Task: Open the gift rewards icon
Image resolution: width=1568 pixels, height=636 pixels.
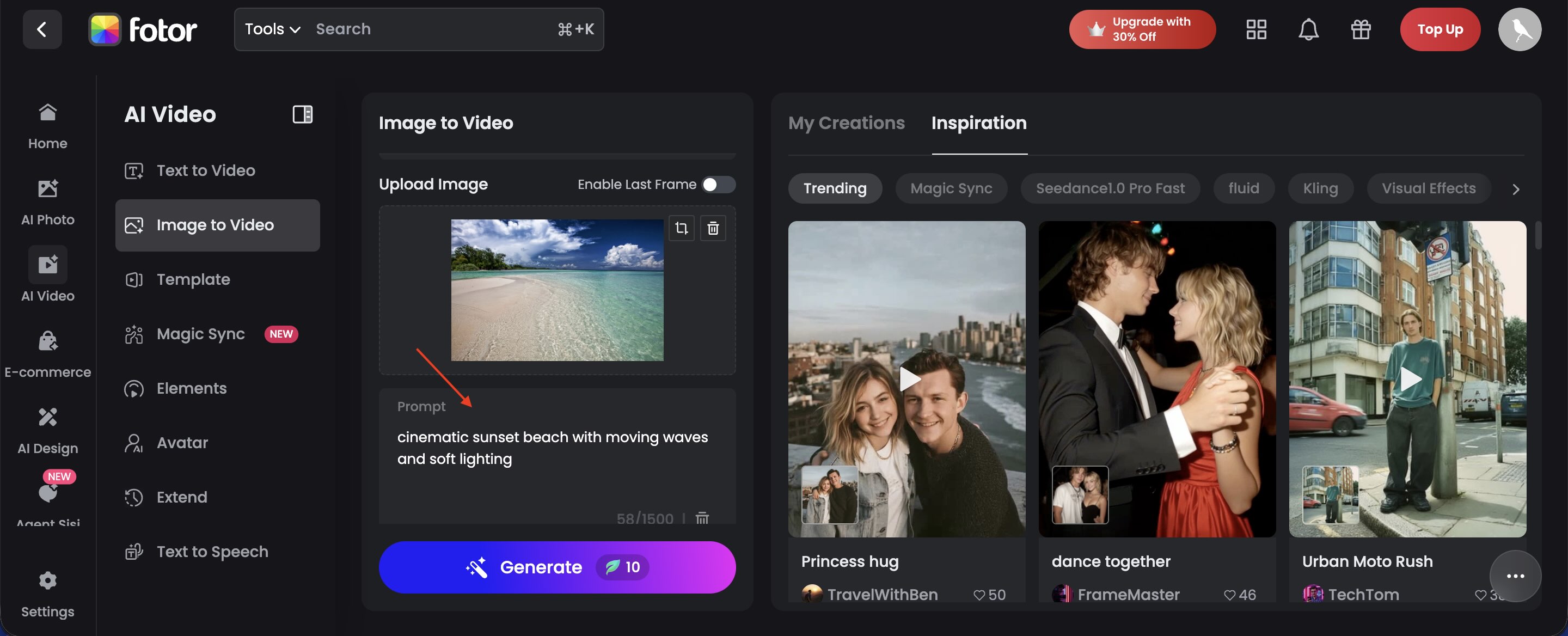Action: 1361,29
